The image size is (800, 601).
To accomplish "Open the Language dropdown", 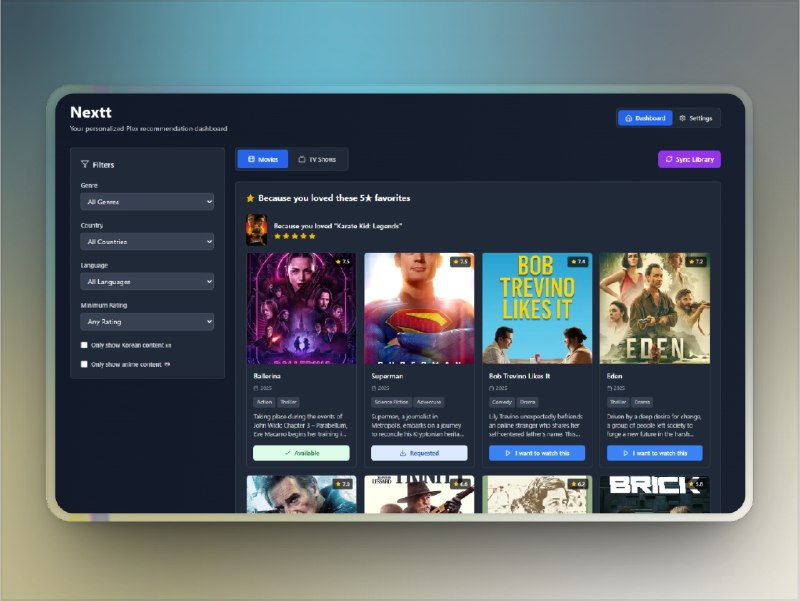I will (x=147, y=282).
